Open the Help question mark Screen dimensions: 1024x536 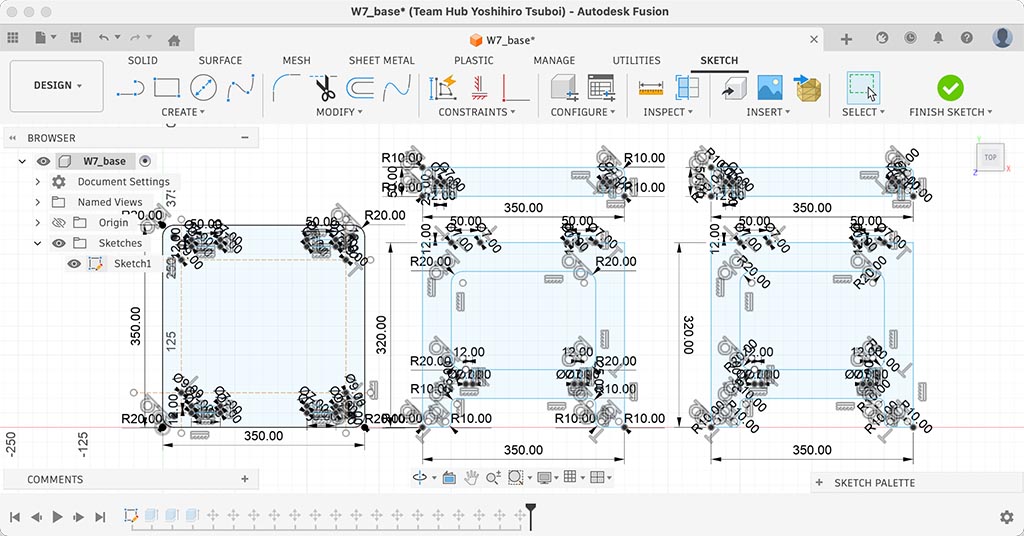[967, 38]
